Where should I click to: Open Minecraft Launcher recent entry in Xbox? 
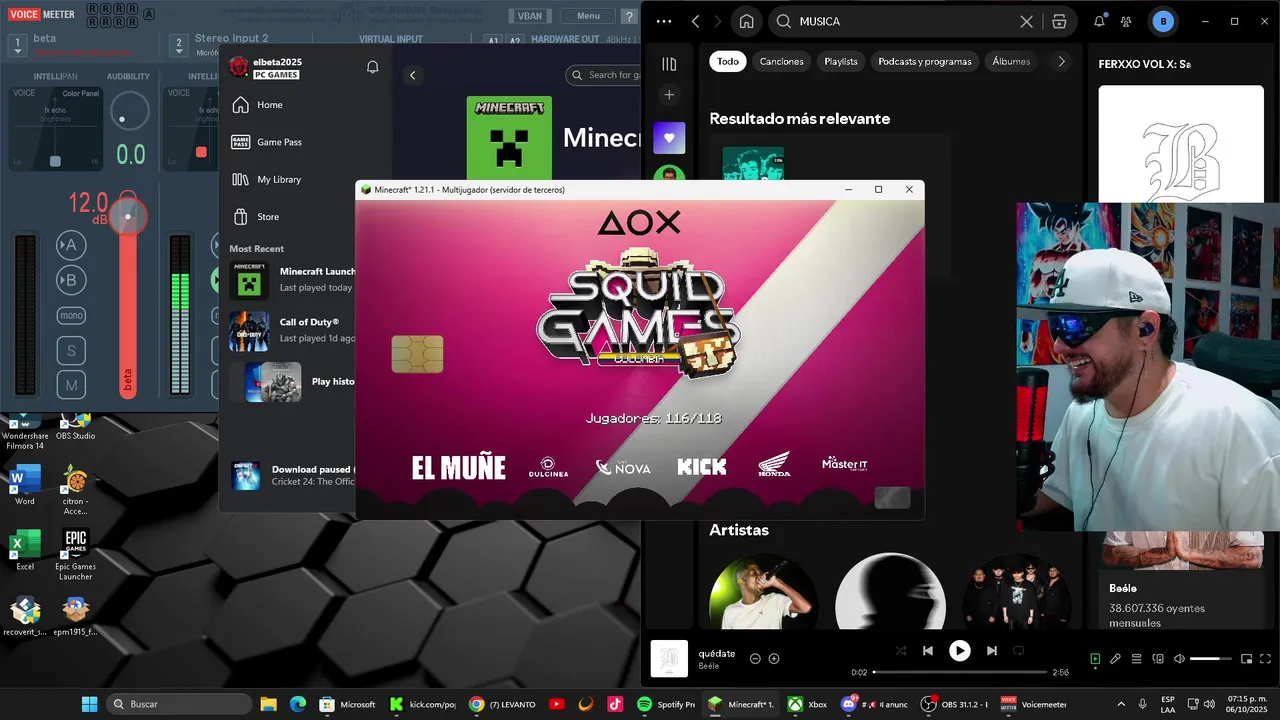click(292, 280)
